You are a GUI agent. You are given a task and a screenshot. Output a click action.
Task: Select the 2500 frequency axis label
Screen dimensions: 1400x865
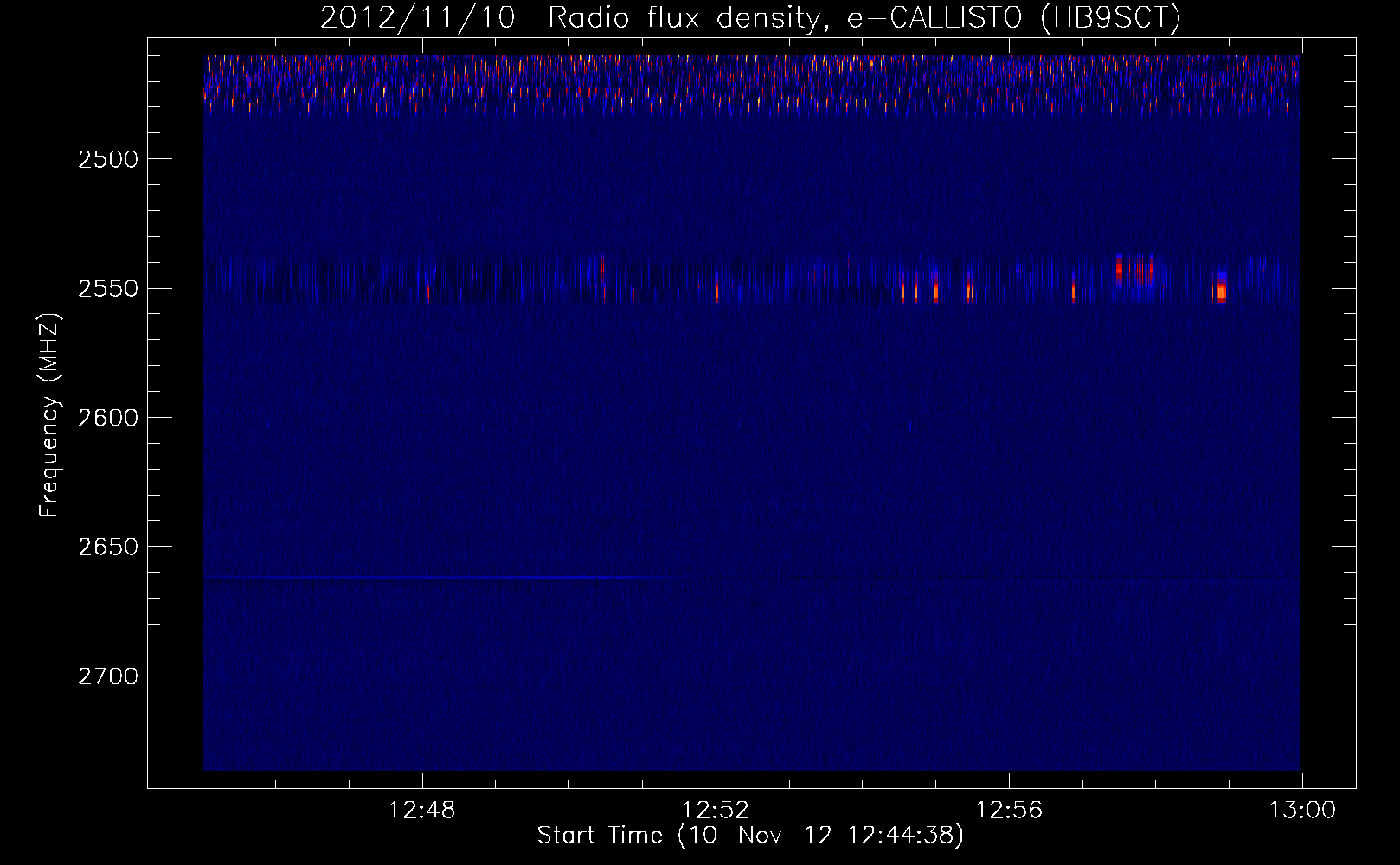108,159
